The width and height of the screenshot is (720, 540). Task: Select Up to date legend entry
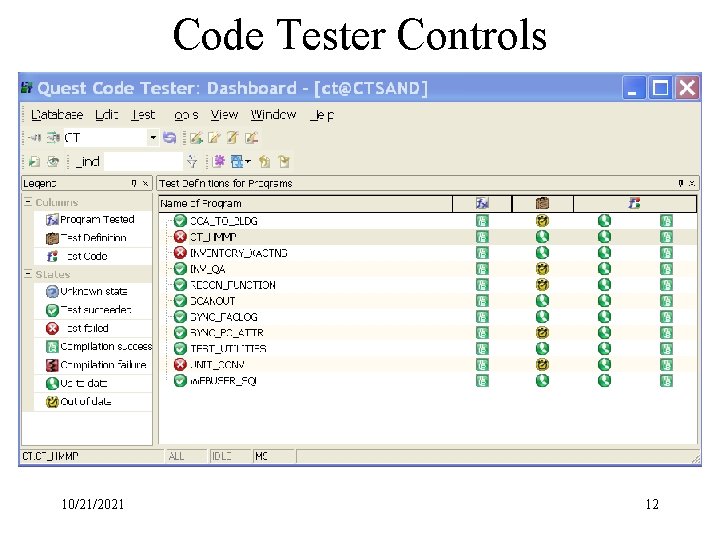(x=93, y=383)
